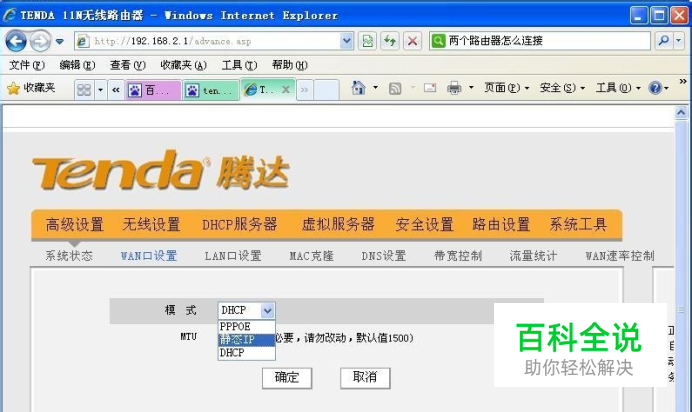Go to the DNS设置 sub-page
This screenshot has width=692, height=412.
coord(384,256)
